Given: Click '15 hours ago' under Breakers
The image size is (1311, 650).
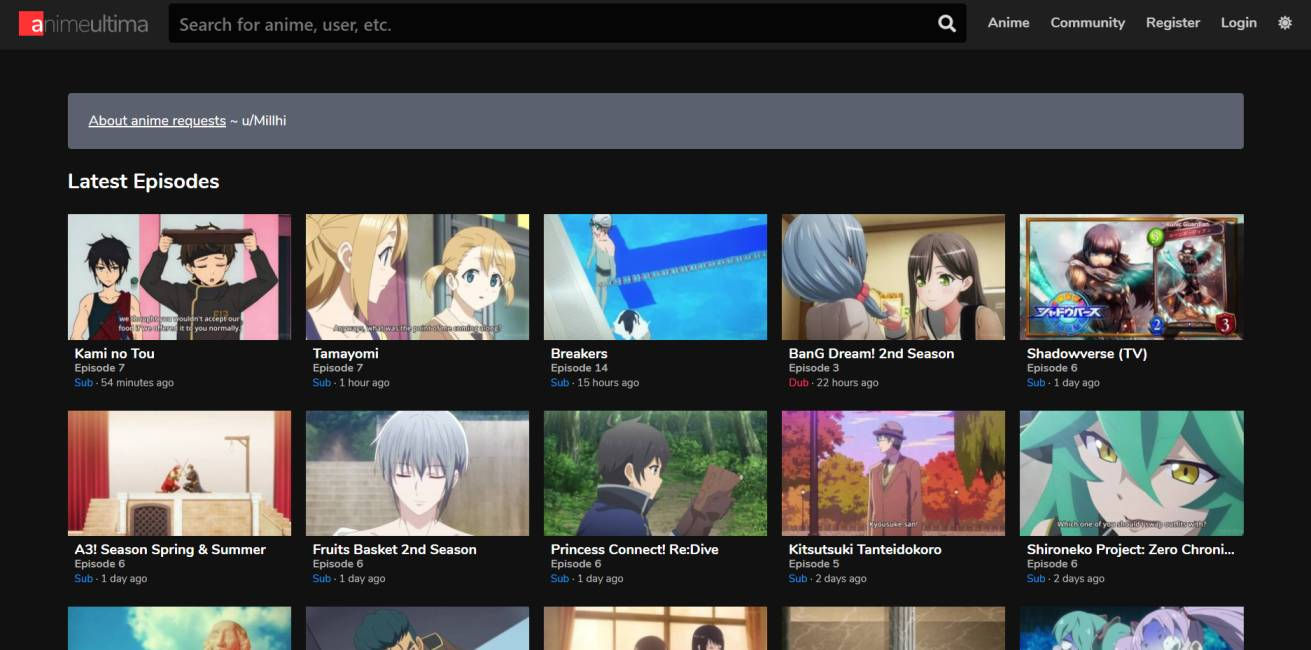Looking at the screenshot, I should pyautogui.click(x=608, y=383).
